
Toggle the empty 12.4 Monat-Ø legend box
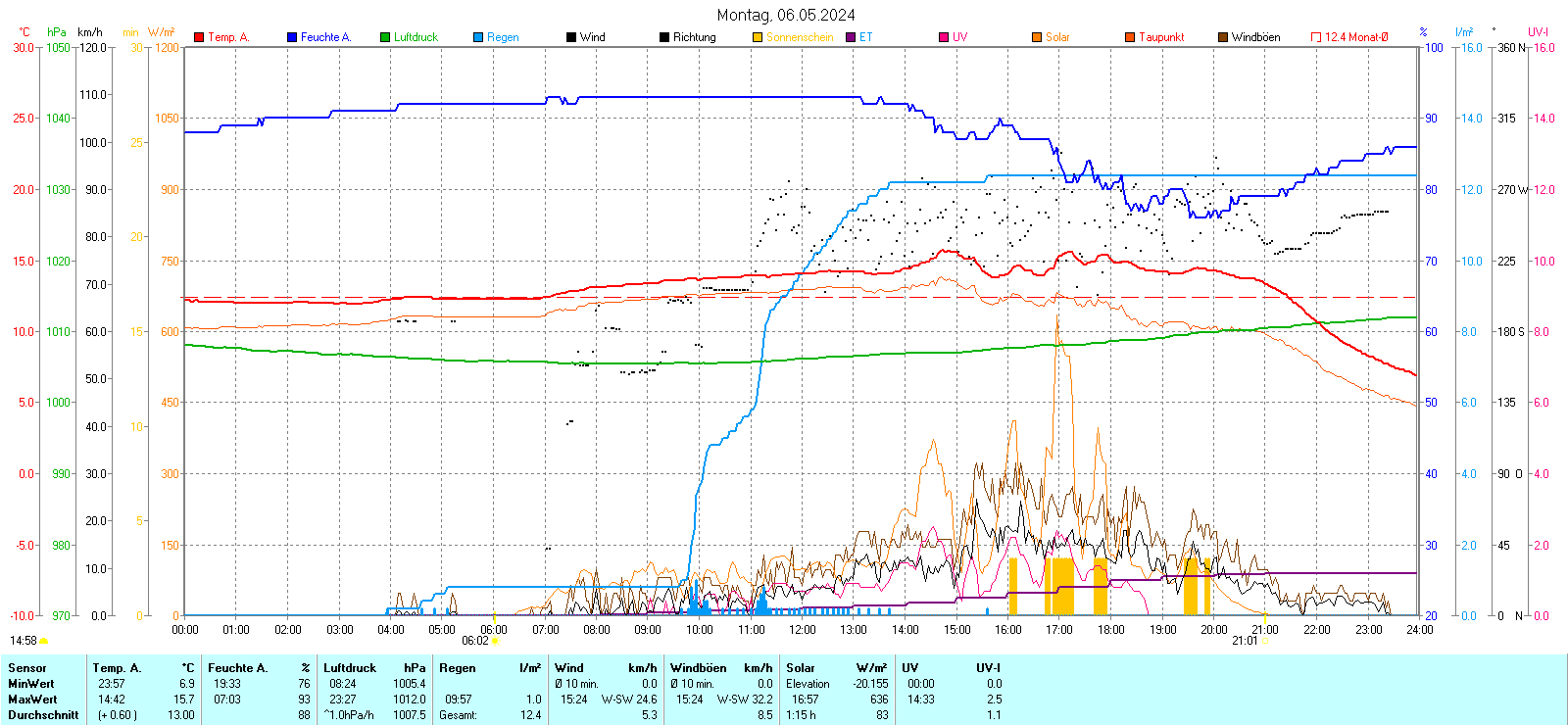click(x=1316, y=37)
